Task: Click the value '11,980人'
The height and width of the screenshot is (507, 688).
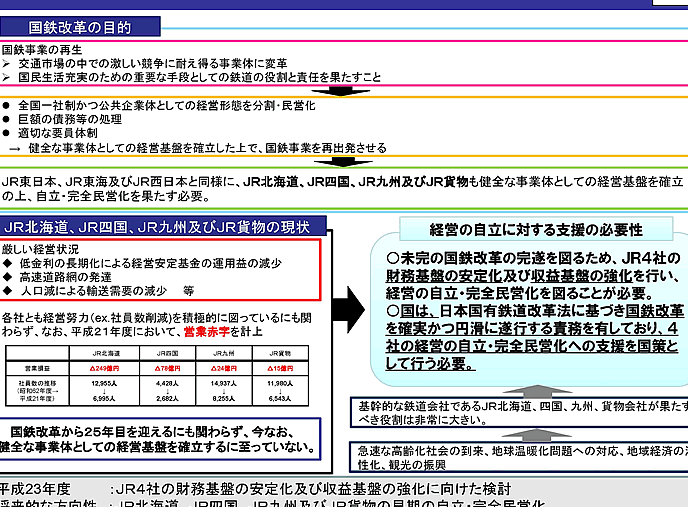Action: [x=280, y=383]
